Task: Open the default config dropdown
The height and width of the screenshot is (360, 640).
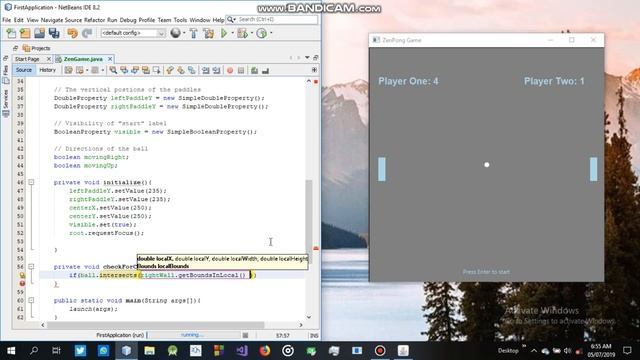Action: click(x=133, y=33)
